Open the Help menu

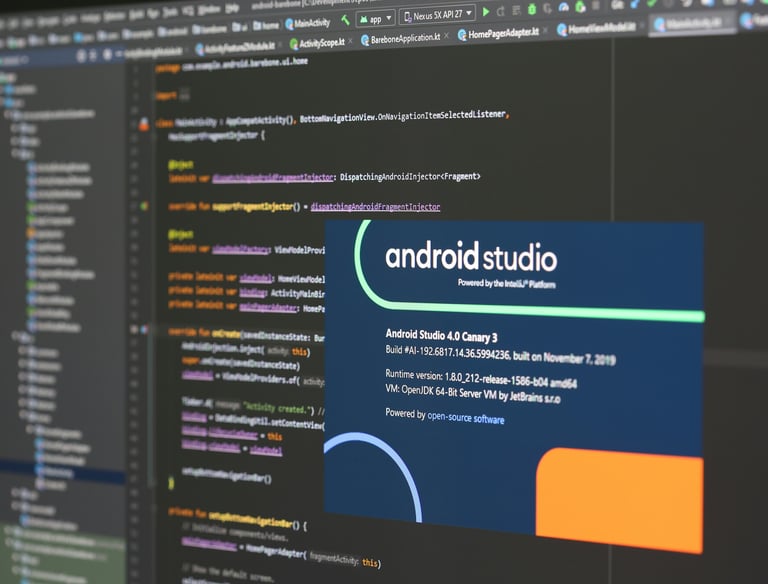click(x=232, y=8)
